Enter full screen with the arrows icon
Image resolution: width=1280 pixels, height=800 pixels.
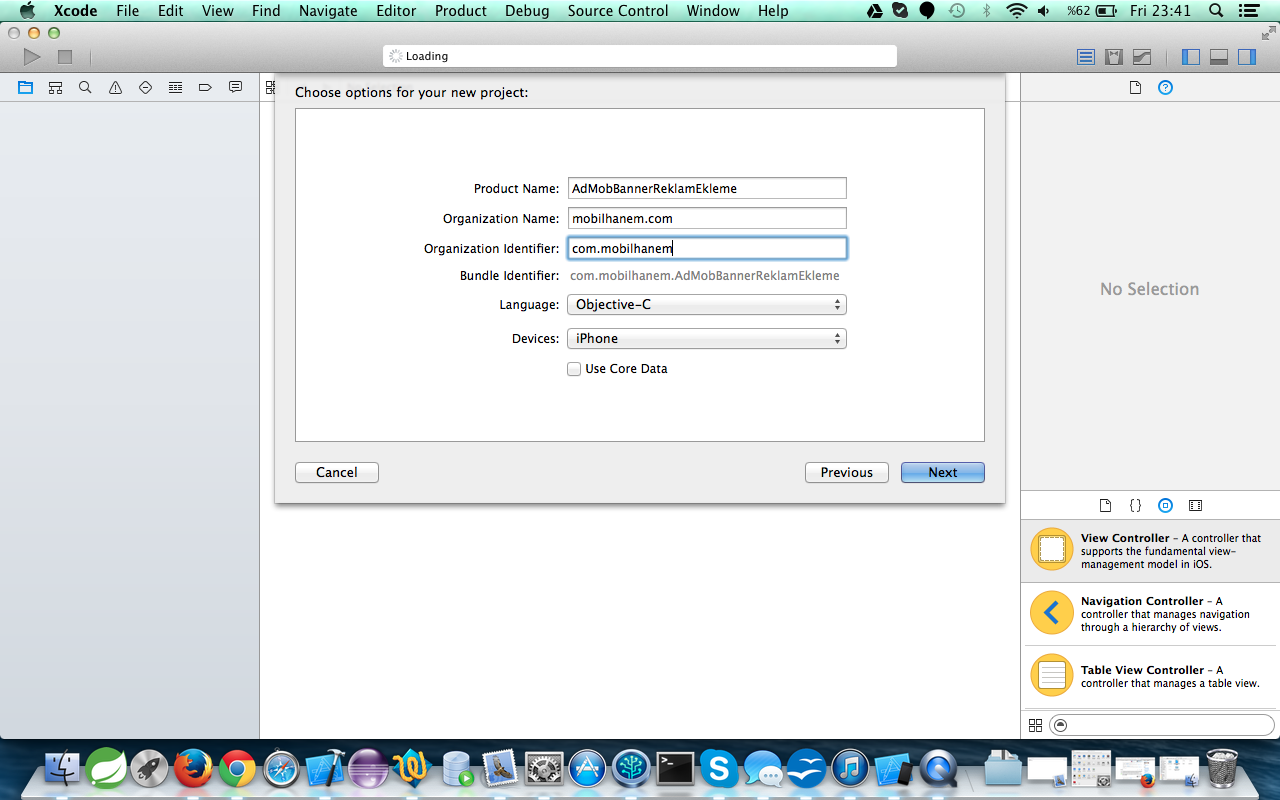pyautogui.click(x=1268, y=33)
